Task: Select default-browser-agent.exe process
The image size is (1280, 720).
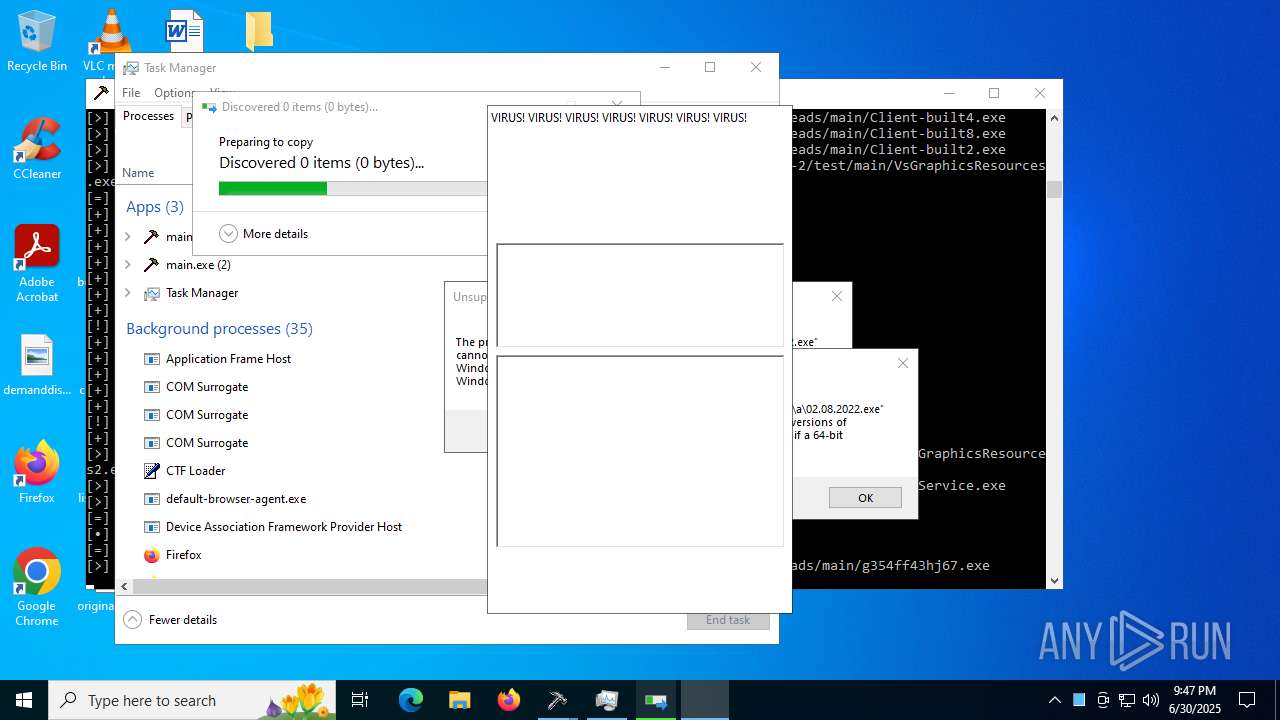Action: [236, 499]
